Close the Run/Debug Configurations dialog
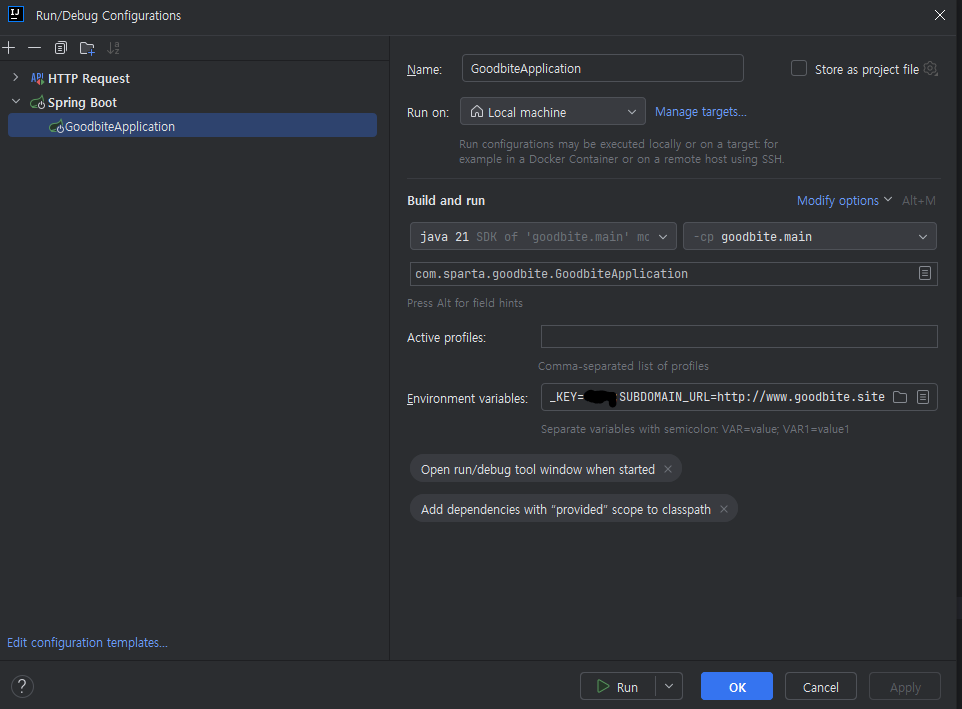Screen dimensions: 962x709 tap(939, 15)
